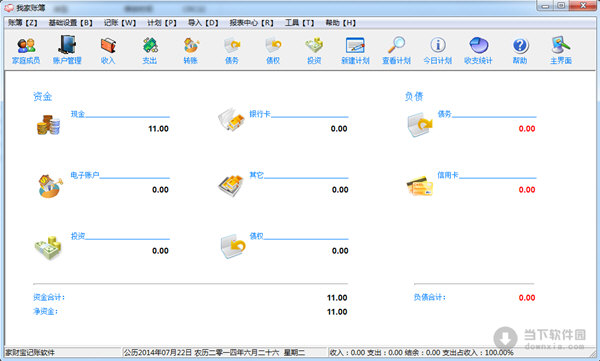Viewport: 600px width, 361px height.
Task: Open the 报表中心【R】 menu
Action: (x=251, y=23)
